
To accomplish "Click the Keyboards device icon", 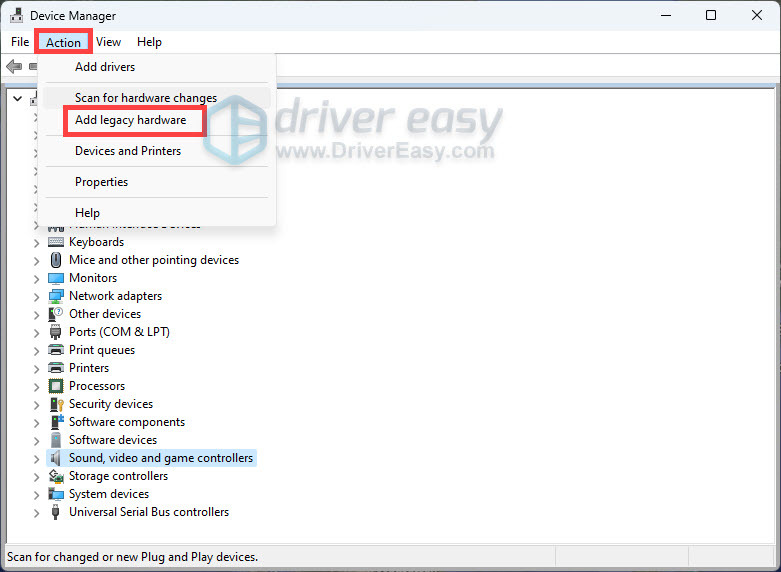I will point(56,242).
